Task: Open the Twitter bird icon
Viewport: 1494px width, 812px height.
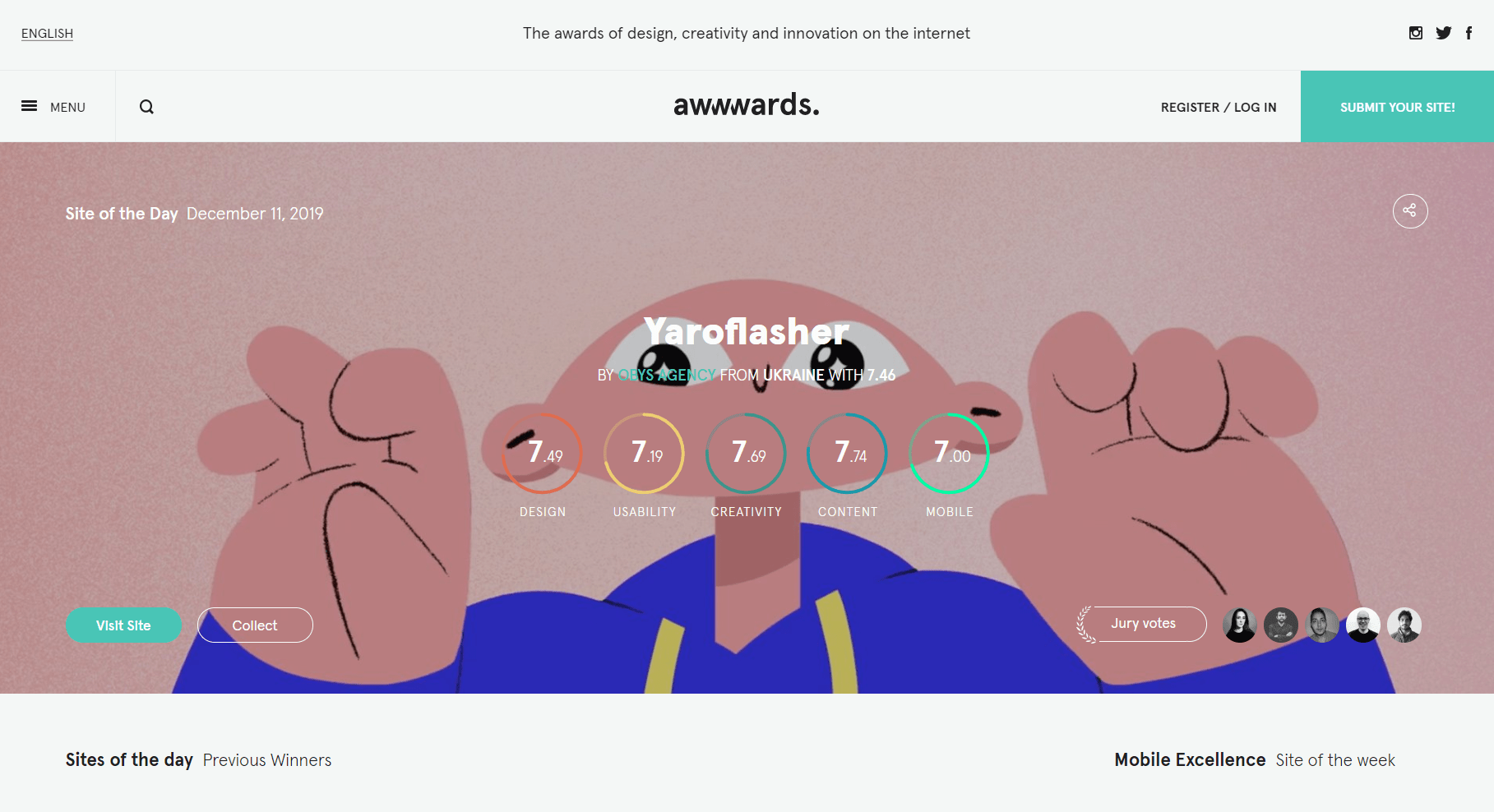Action: coord(1444,33)
